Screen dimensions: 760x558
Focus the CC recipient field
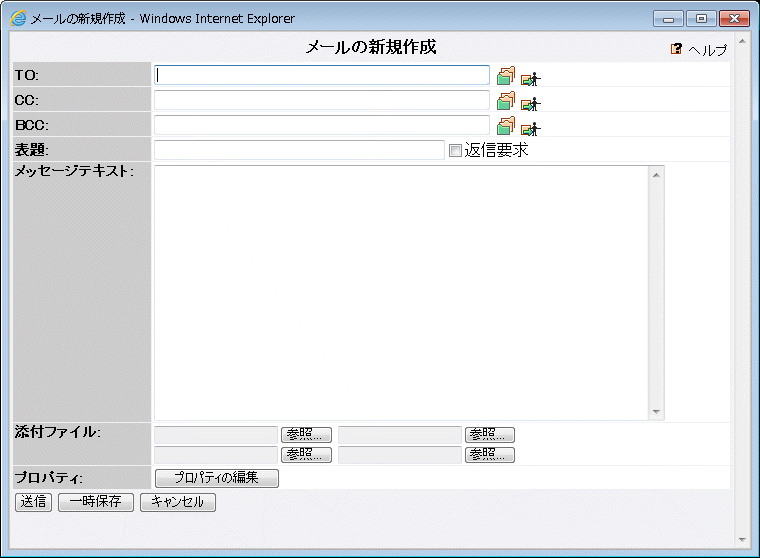(x=322, y=100)
